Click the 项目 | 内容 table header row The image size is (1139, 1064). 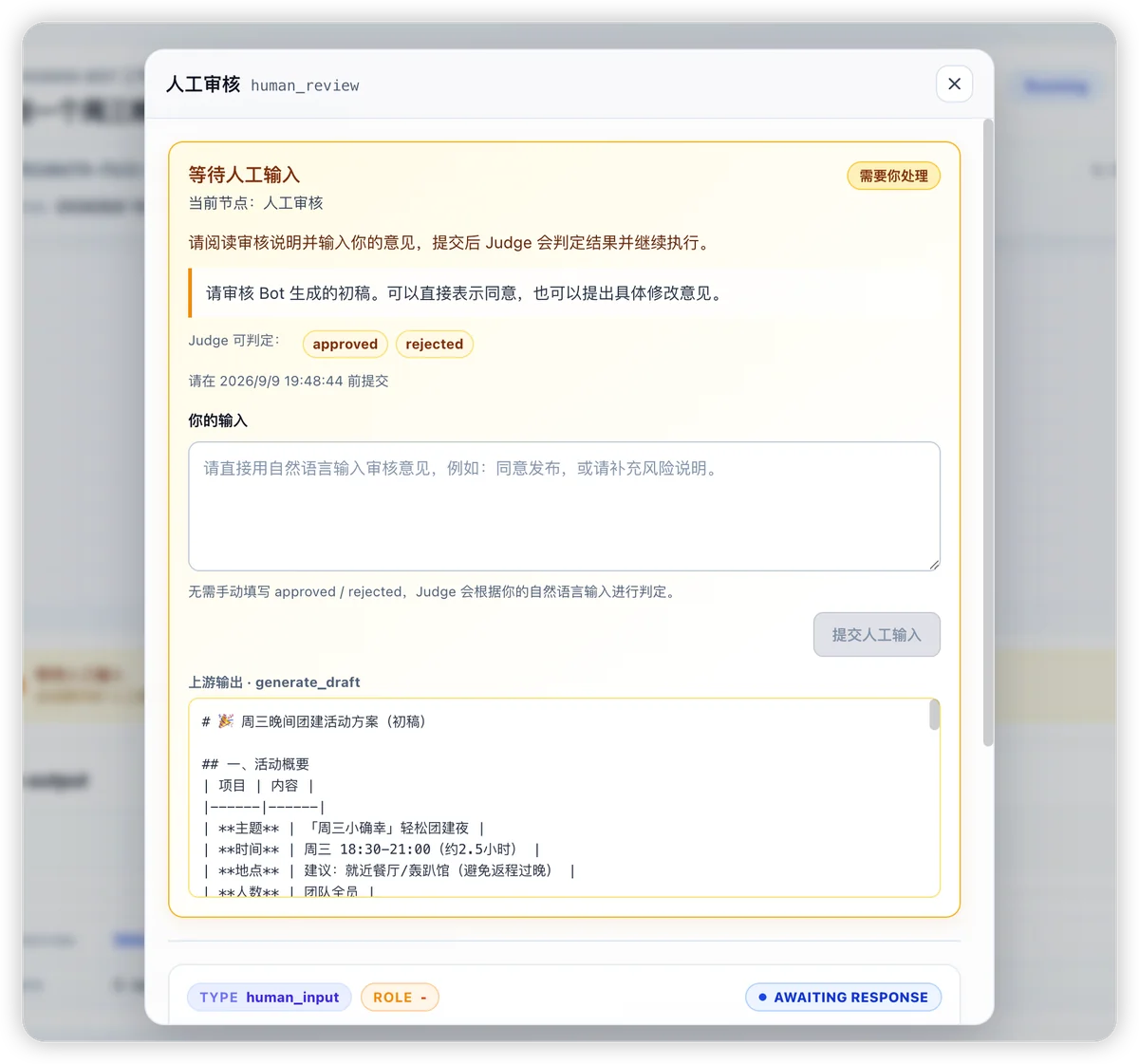(258, 785)
